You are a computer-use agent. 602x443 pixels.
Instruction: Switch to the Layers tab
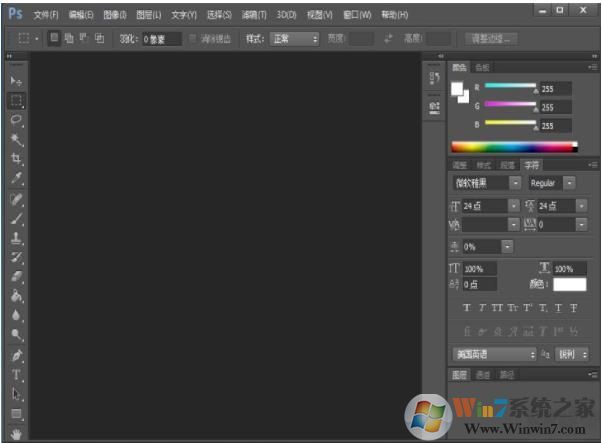tap(459, 375)
